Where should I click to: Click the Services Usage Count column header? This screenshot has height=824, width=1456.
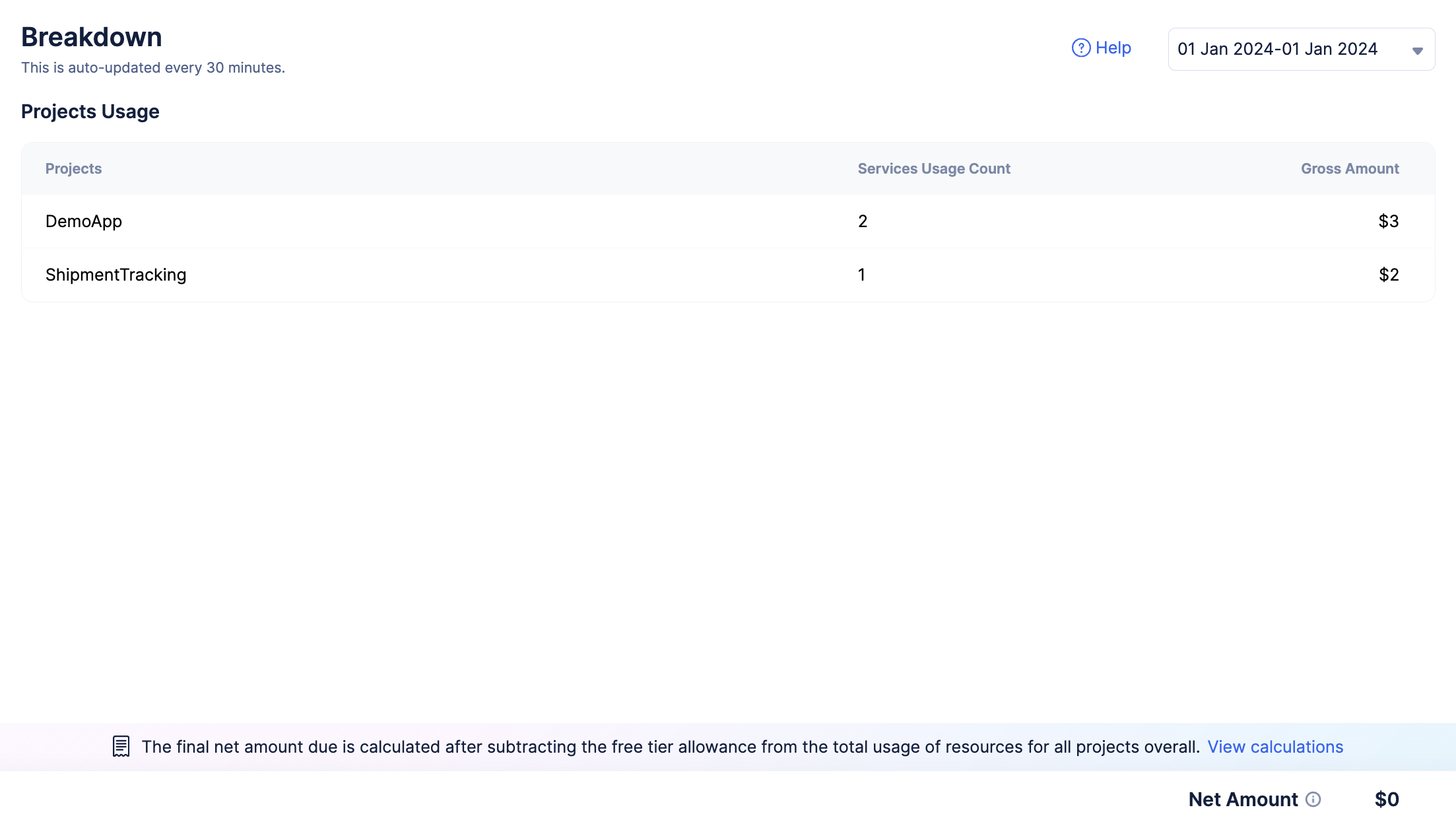pos(934,168)
